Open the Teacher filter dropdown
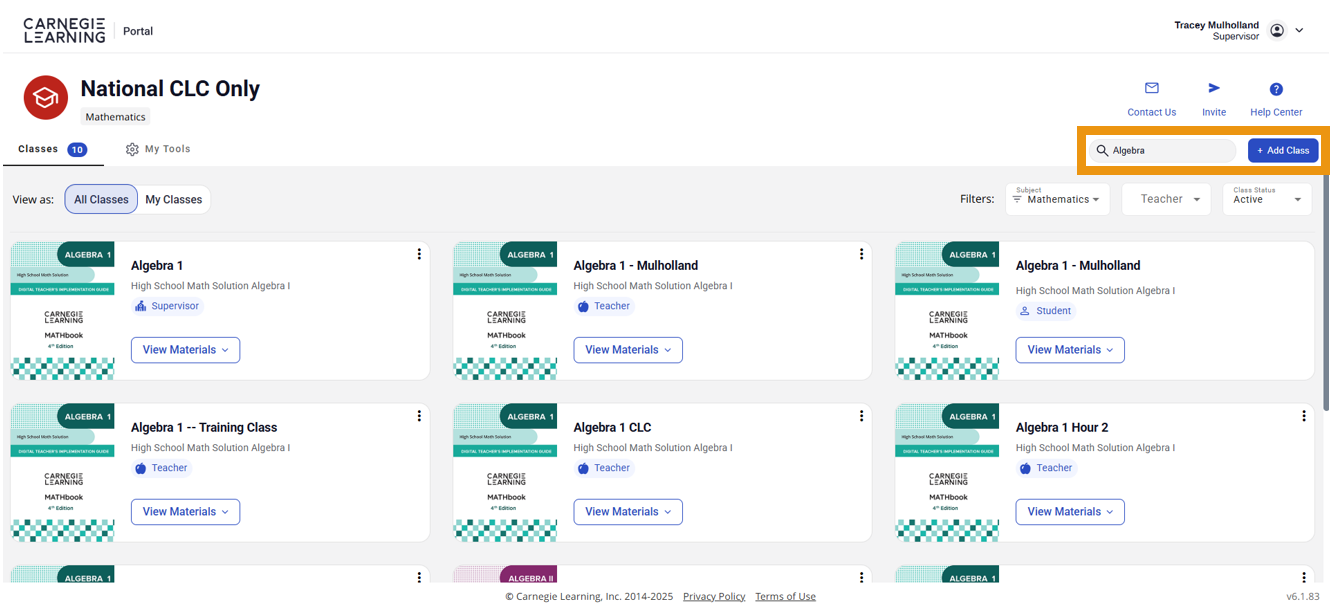The height and width of the screenshot is (615, 1331). (x=1166, y=199)
